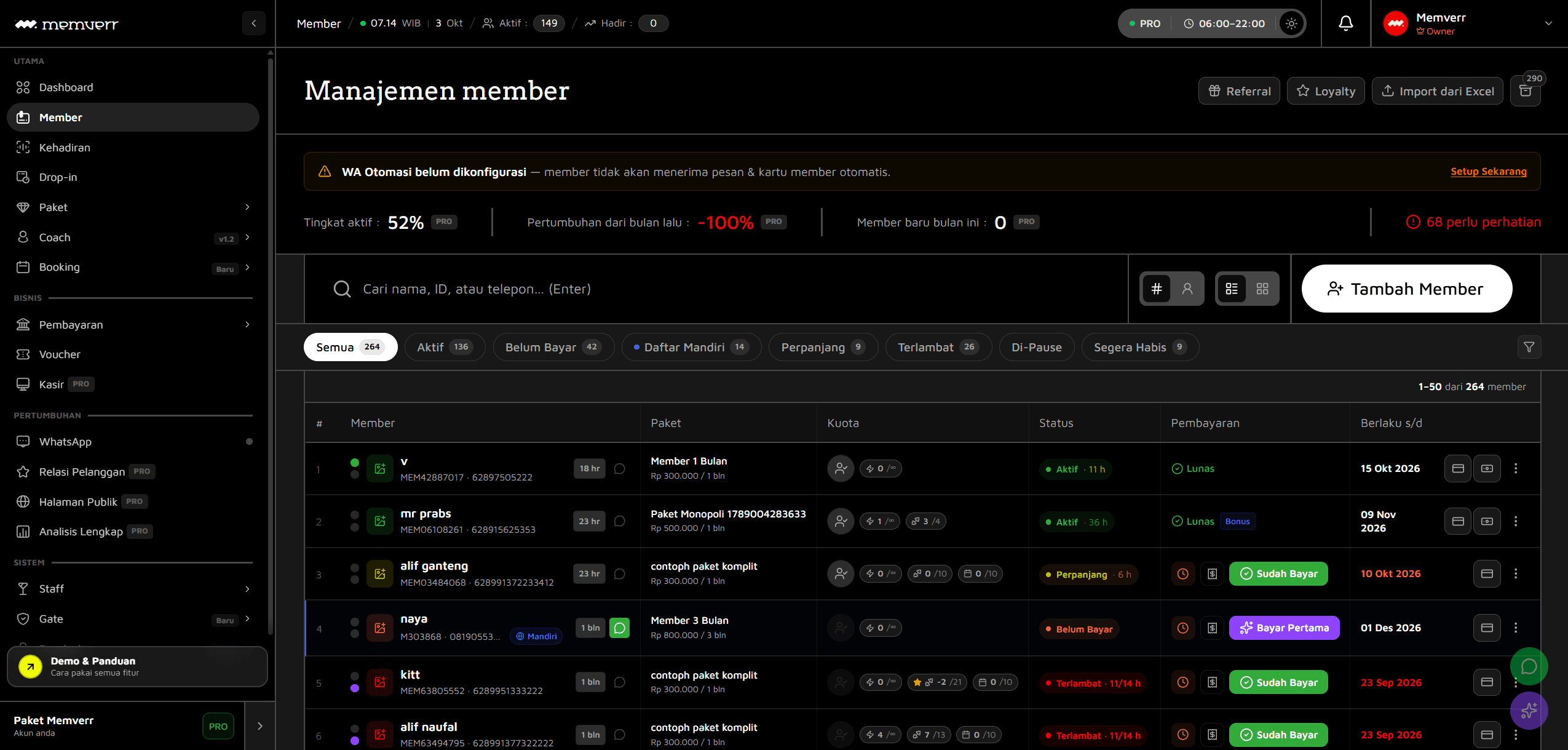Click avatar icon of alif ganteng

coord(380,573)
